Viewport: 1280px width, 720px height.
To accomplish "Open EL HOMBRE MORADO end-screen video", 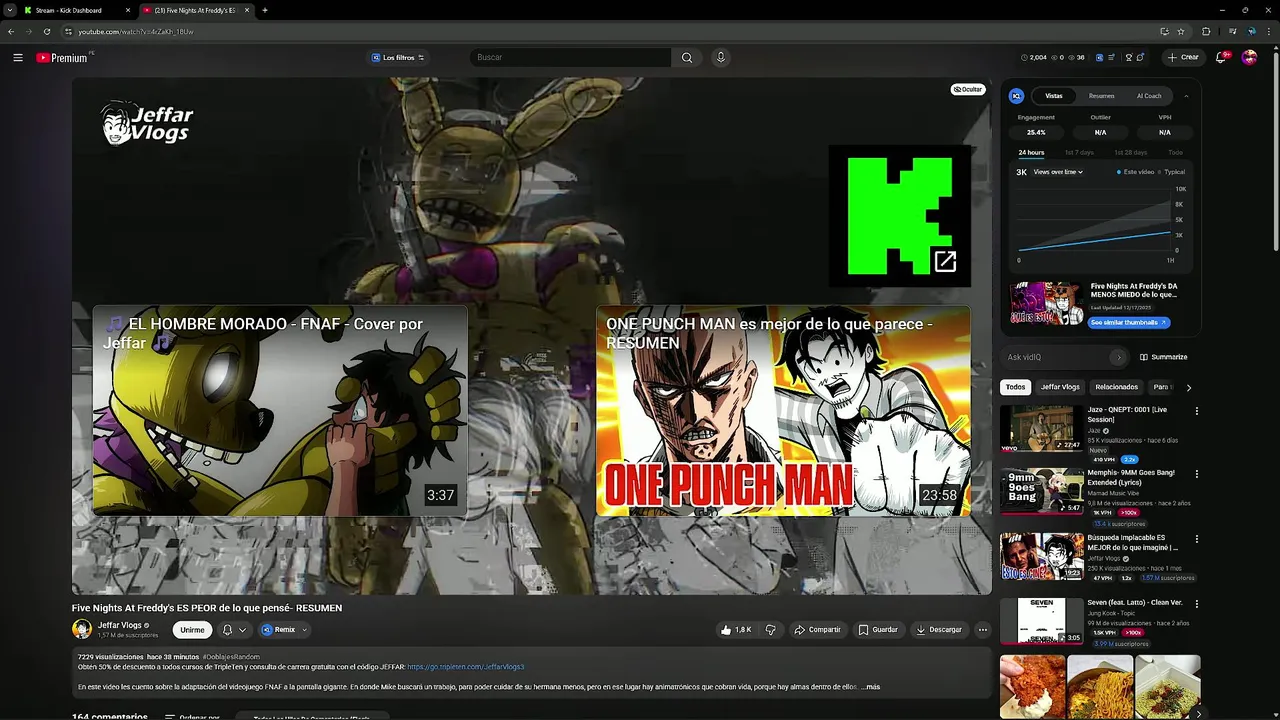I will [x=280, y=411].
